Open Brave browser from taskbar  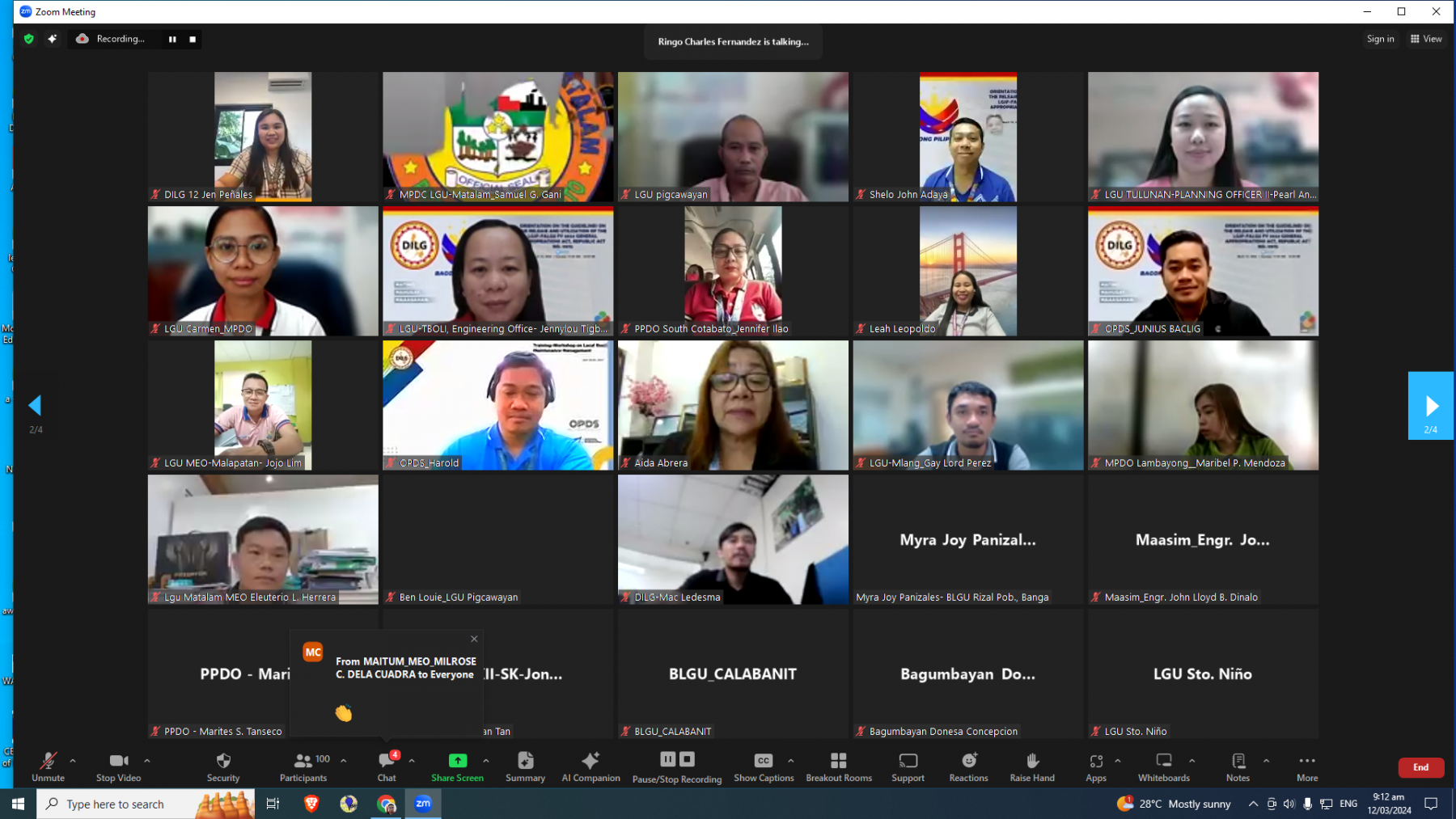pyautogui.click(x=311, y=804)
